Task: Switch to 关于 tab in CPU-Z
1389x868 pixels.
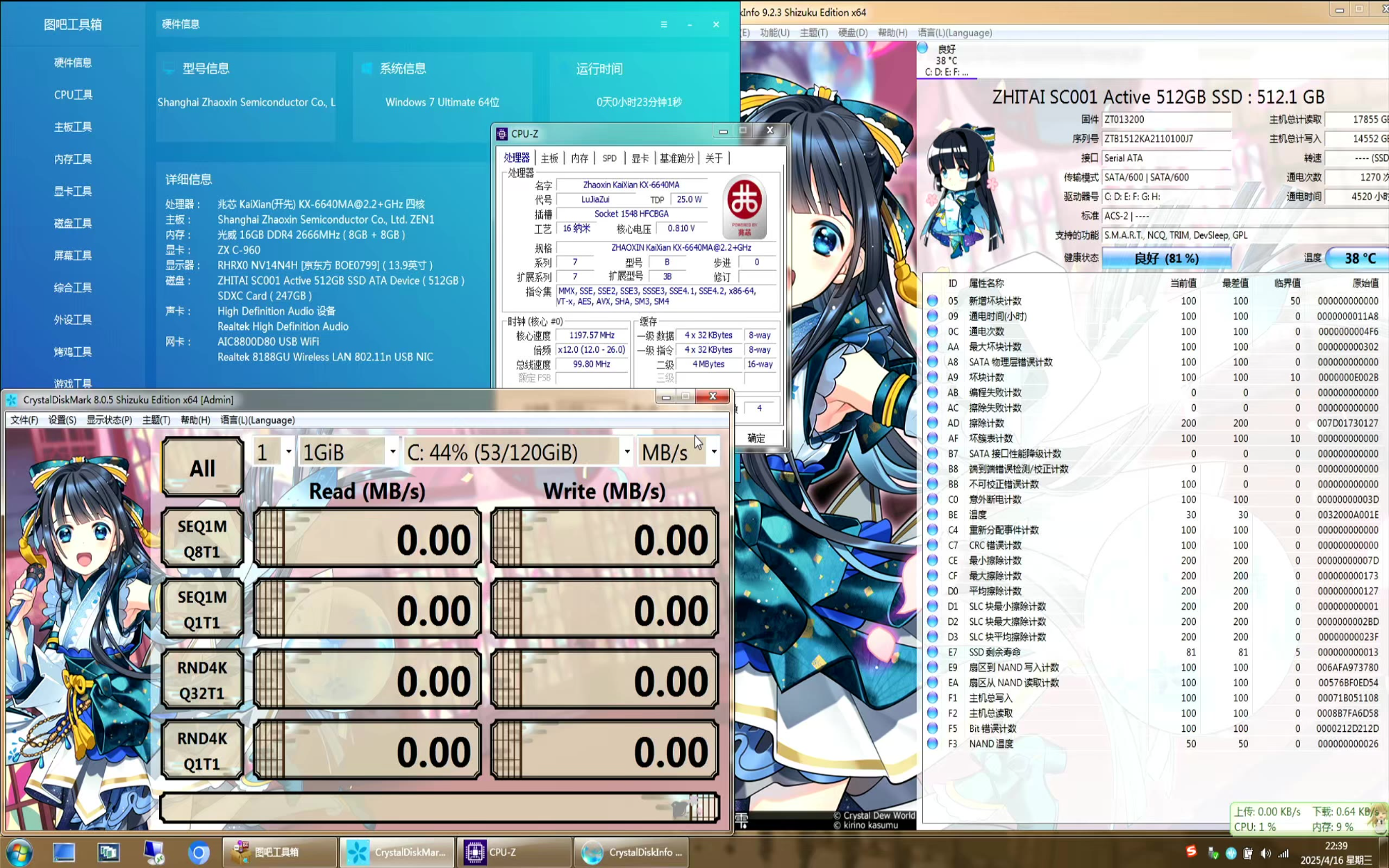Action: pos(714,158)
